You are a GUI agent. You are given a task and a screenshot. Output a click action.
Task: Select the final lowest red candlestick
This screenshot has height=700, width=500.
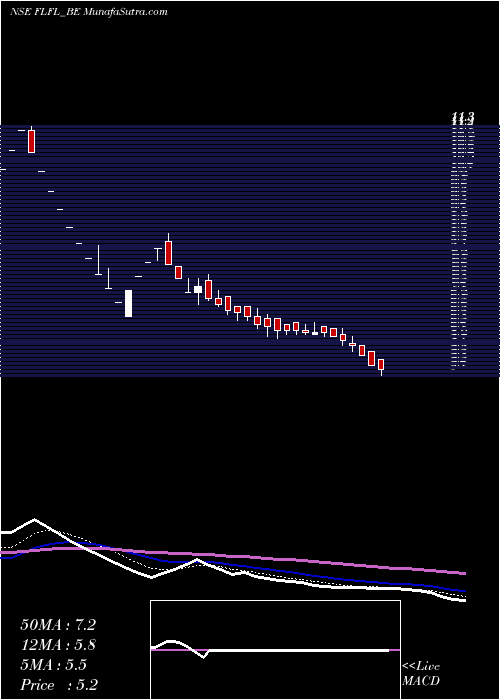(381, 366)
